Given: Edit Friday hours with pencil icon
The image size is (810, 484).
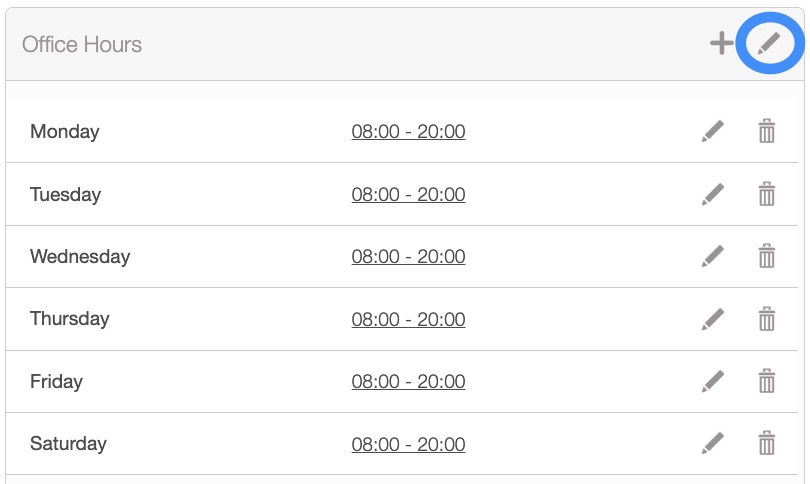Looking at the screenshot, I should tap(713, 381).
